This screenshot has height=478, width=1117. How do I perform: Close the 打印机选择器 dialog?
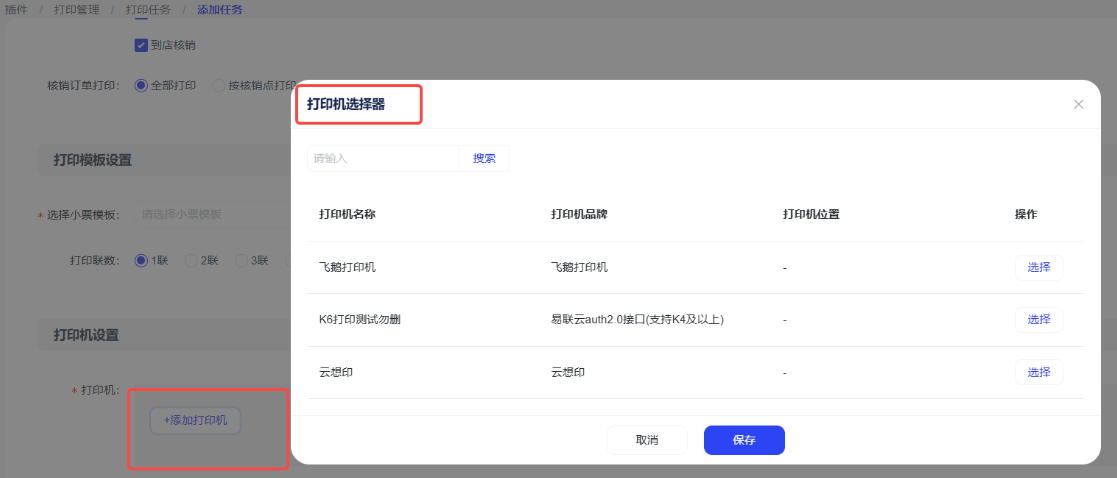(x=1078, y=105)
